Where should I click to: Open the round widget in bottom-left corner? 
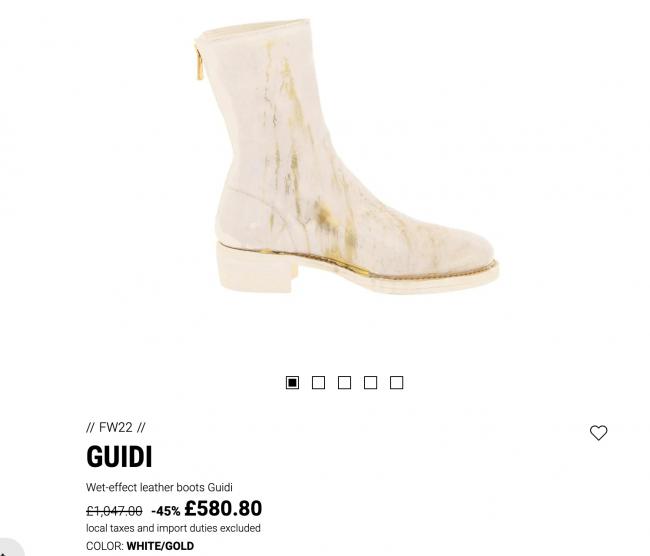coord(8,548)
